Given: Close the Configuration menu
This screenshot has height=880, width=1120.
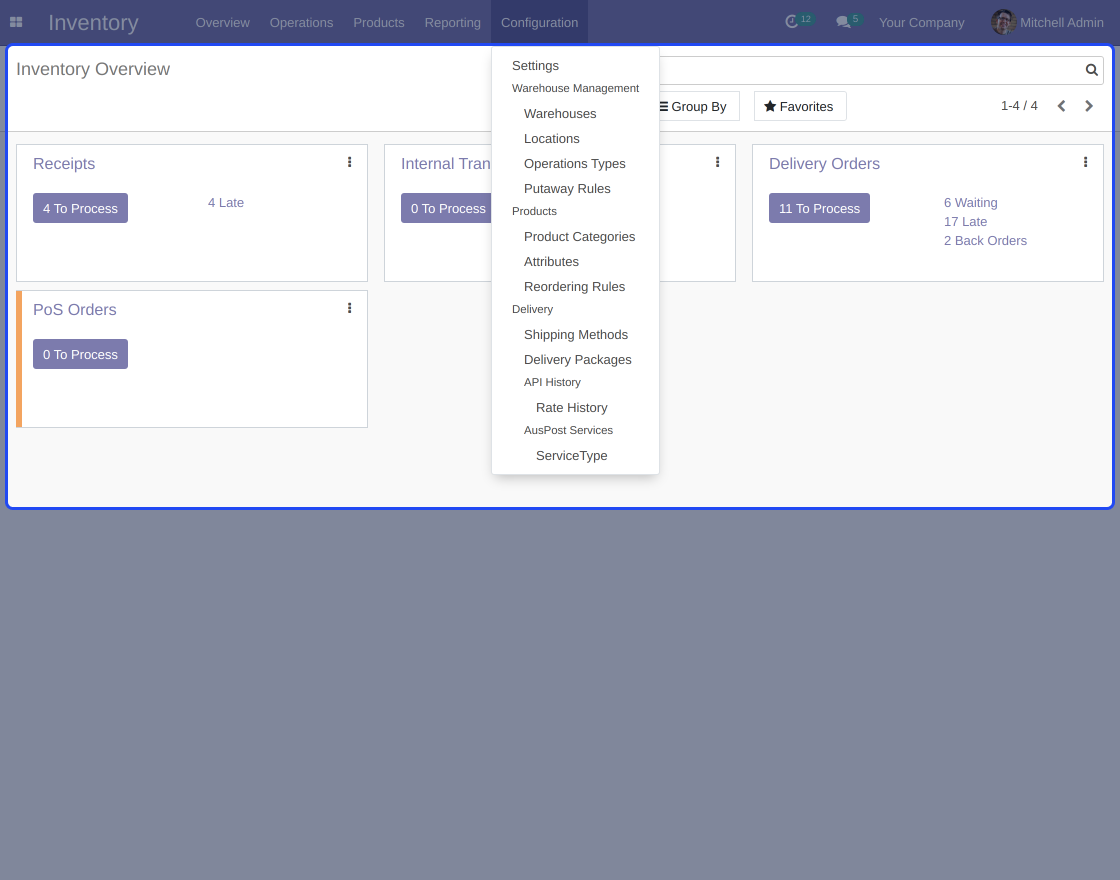Looking at the screenshot, I should point(539,23).
